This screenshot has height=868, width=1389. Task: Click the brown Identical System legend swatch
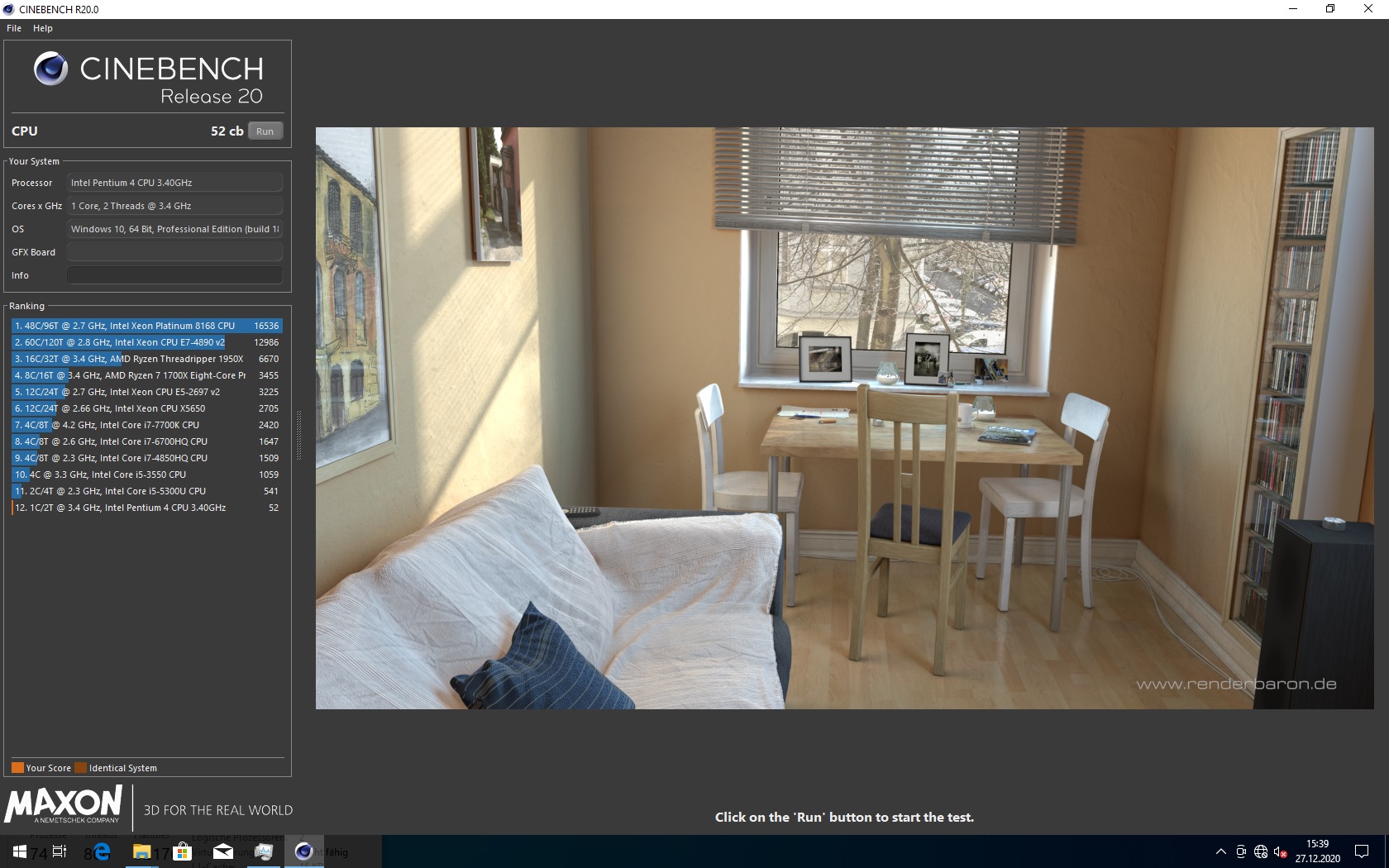[x=80, y=768]
